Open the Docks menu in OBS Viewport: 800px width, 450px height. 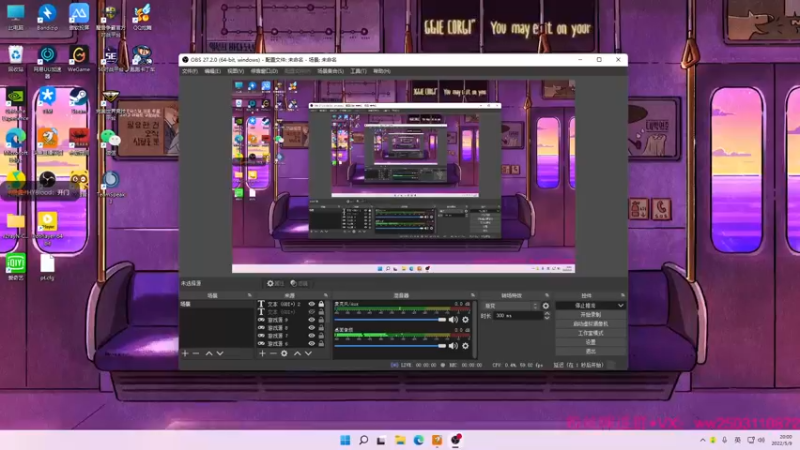click(x=264, y=71)
